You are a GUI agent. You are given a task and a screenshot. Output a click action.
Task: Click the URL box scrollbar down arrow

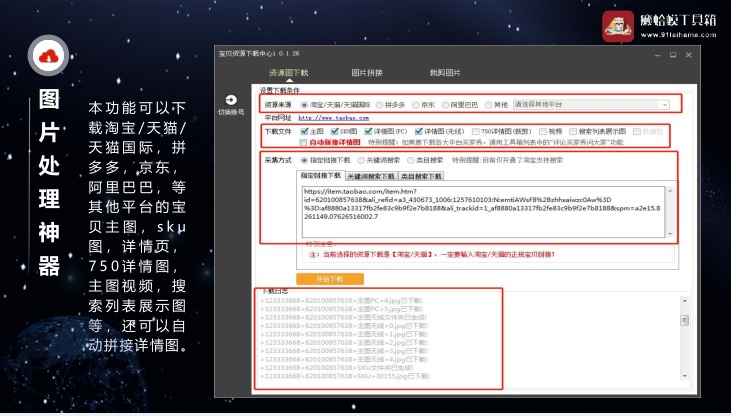(x=670, y=234)
